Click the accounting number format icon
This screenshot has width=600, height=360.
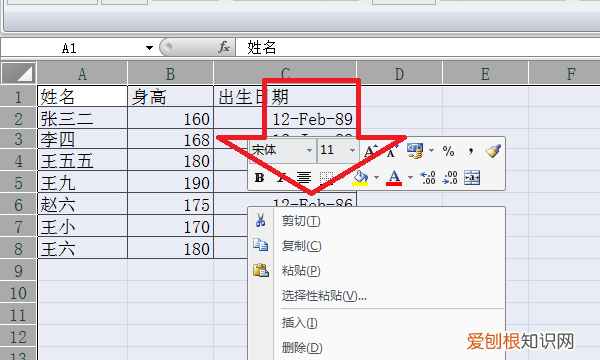tap(415, 151)
